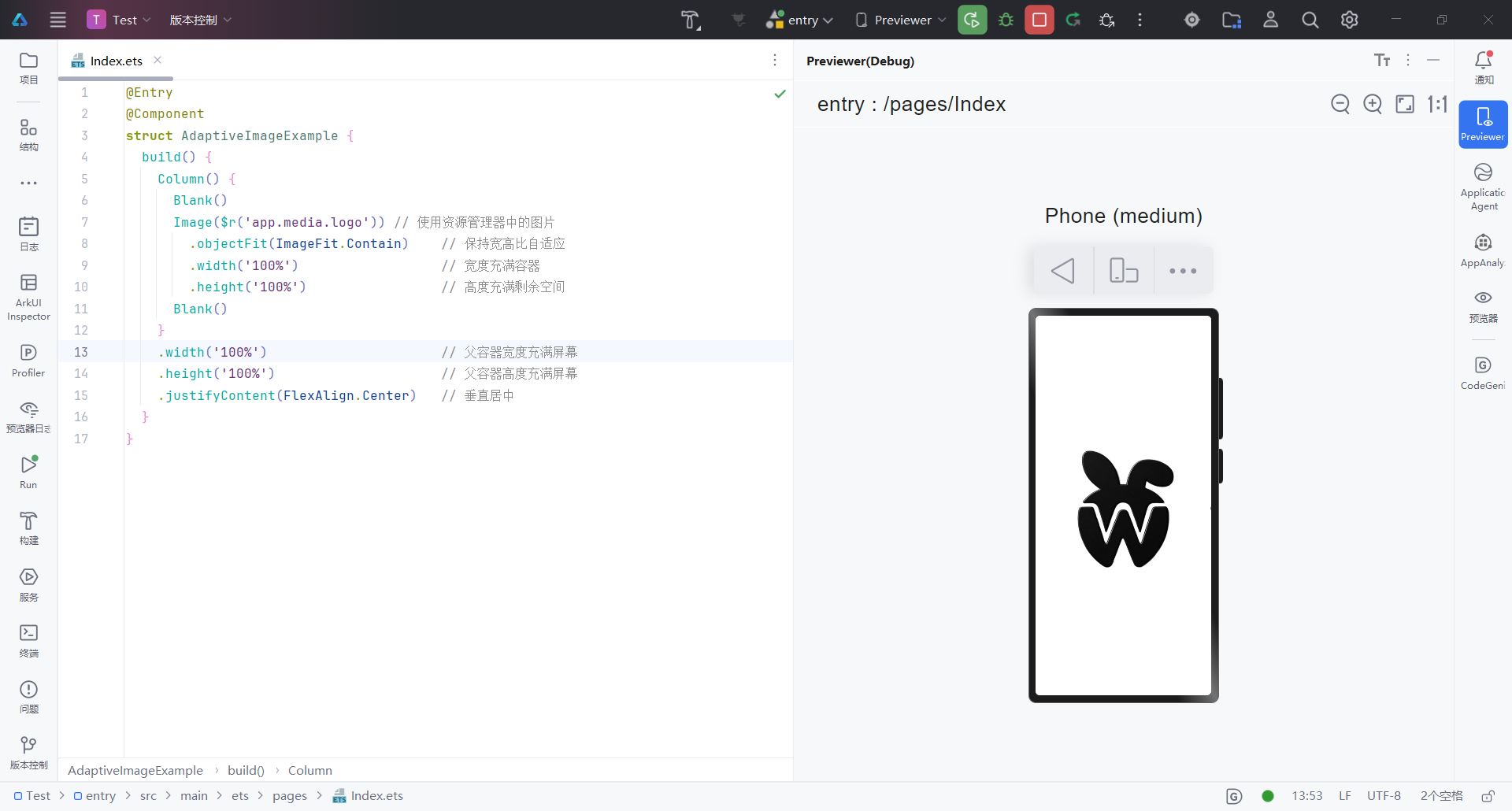
Task: Toggle the read-only lock in status bar
Action: 1488,796
